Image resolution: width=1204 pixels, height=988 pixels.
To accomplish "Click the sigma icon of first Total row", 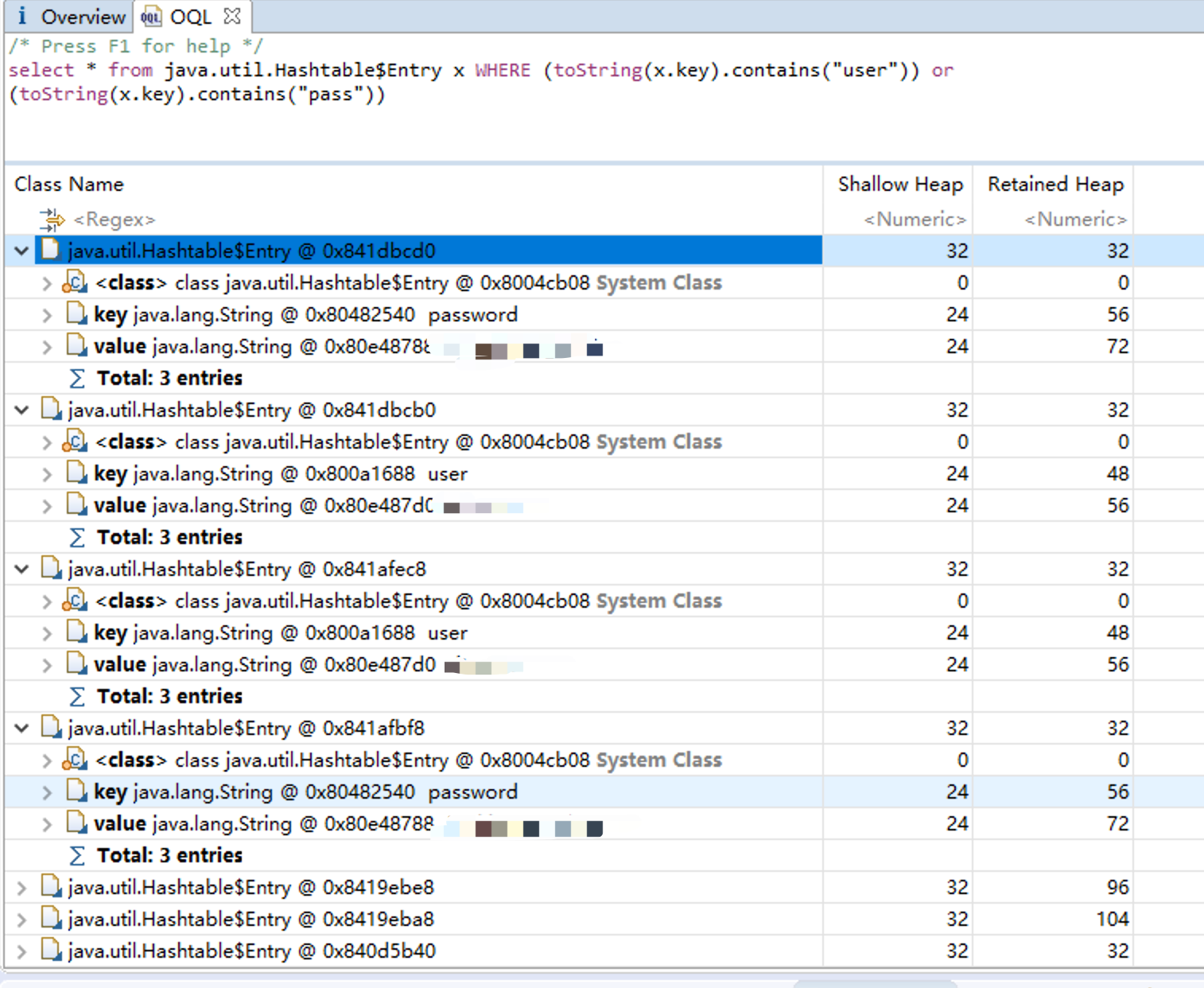I will [x=77, y=379].
